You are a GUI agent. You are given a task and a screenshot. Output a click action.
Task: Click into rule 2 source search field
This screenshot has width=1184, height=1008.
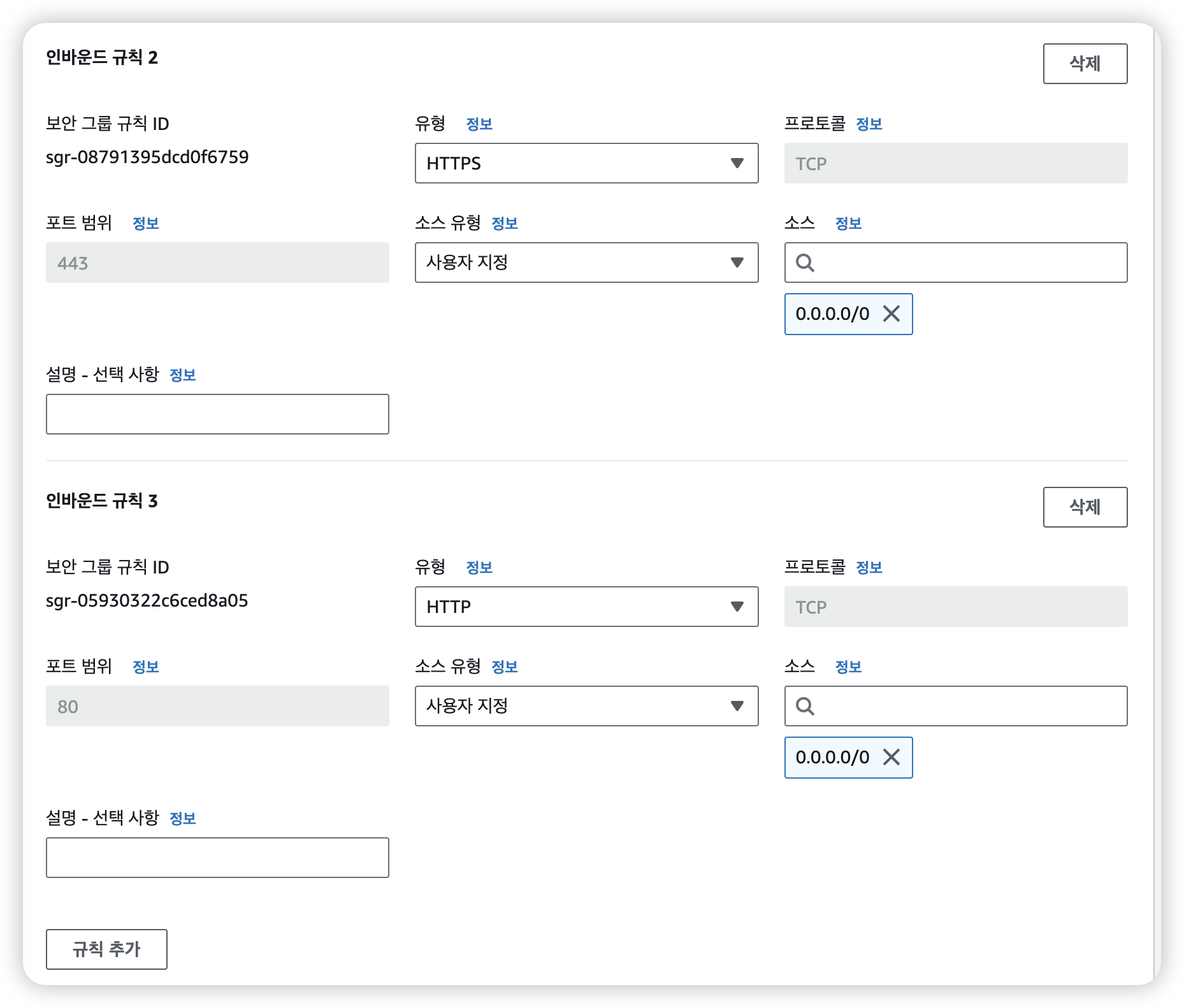[969, 263]
